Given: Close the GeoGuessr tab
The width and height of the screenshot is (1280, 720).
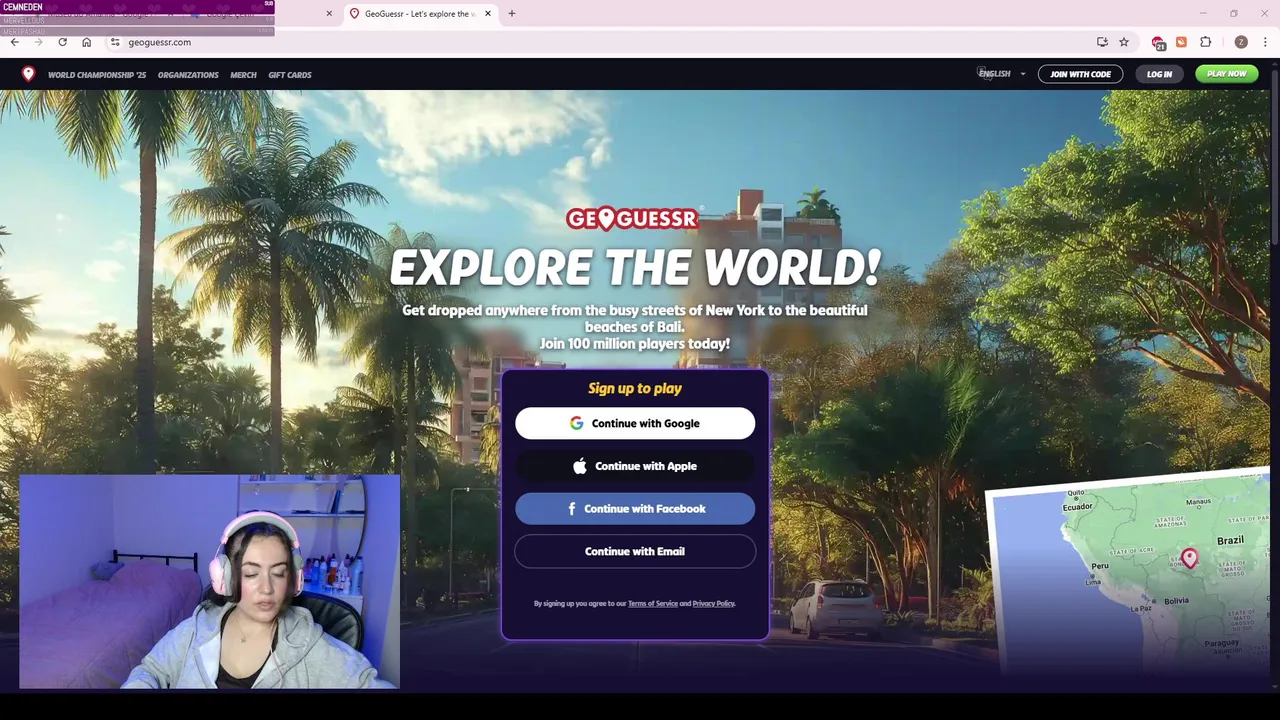Looking at the screenshot, I should tap(488, 14).
